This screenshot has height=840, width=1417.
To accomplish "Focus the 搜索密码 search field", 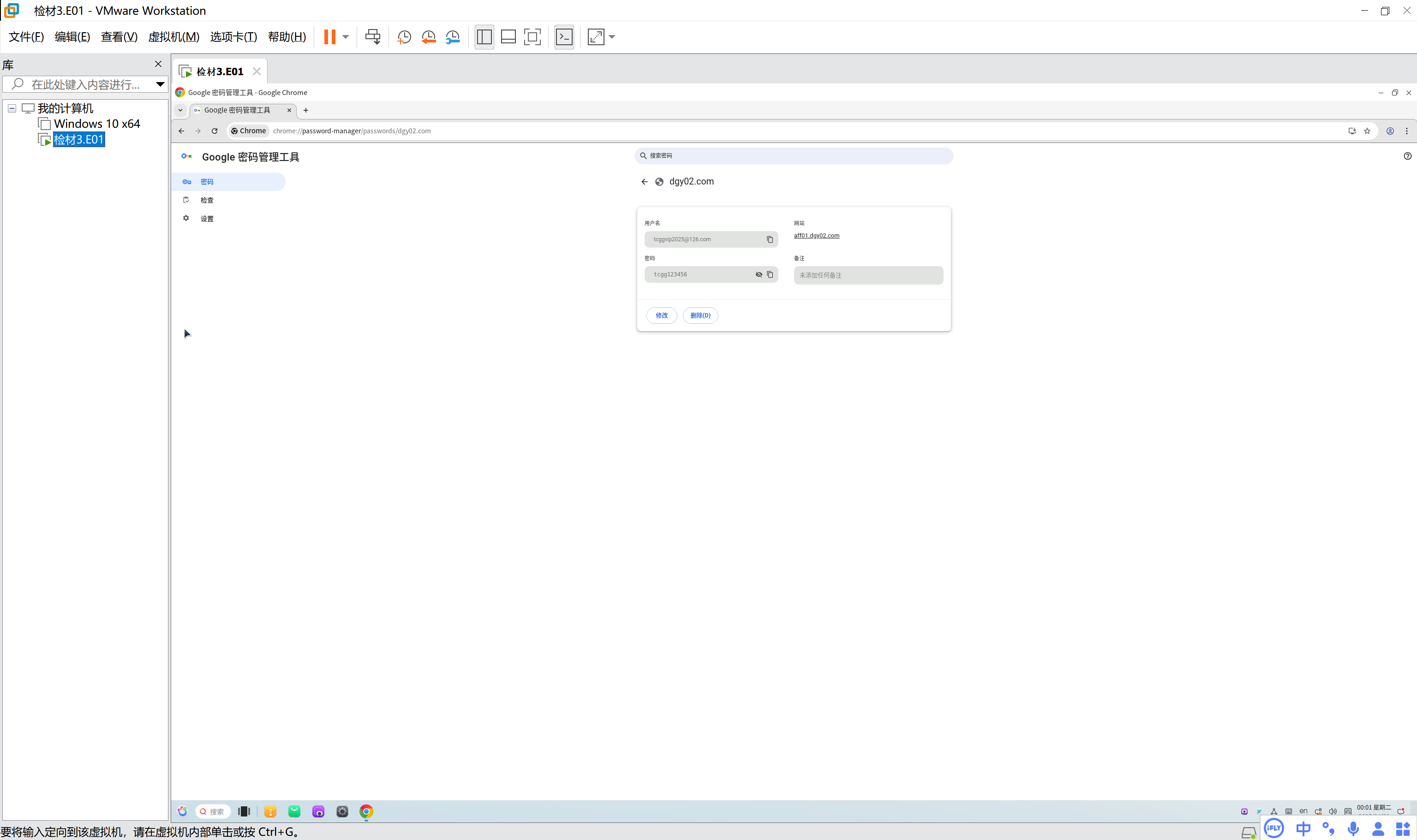I will tap(794, 155).
